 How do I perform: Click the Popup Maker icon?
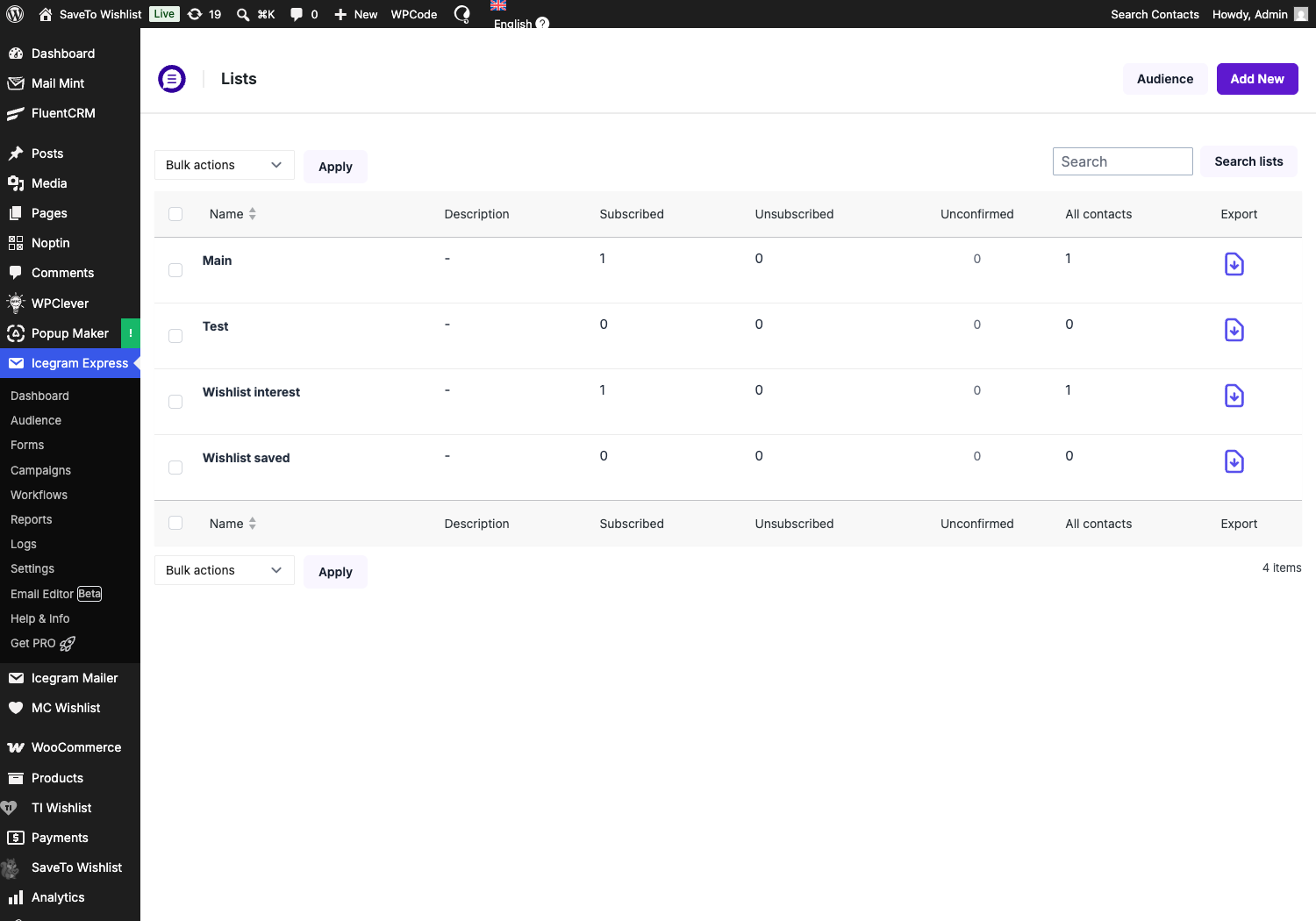pyautogui.click(x=16, y=333)
